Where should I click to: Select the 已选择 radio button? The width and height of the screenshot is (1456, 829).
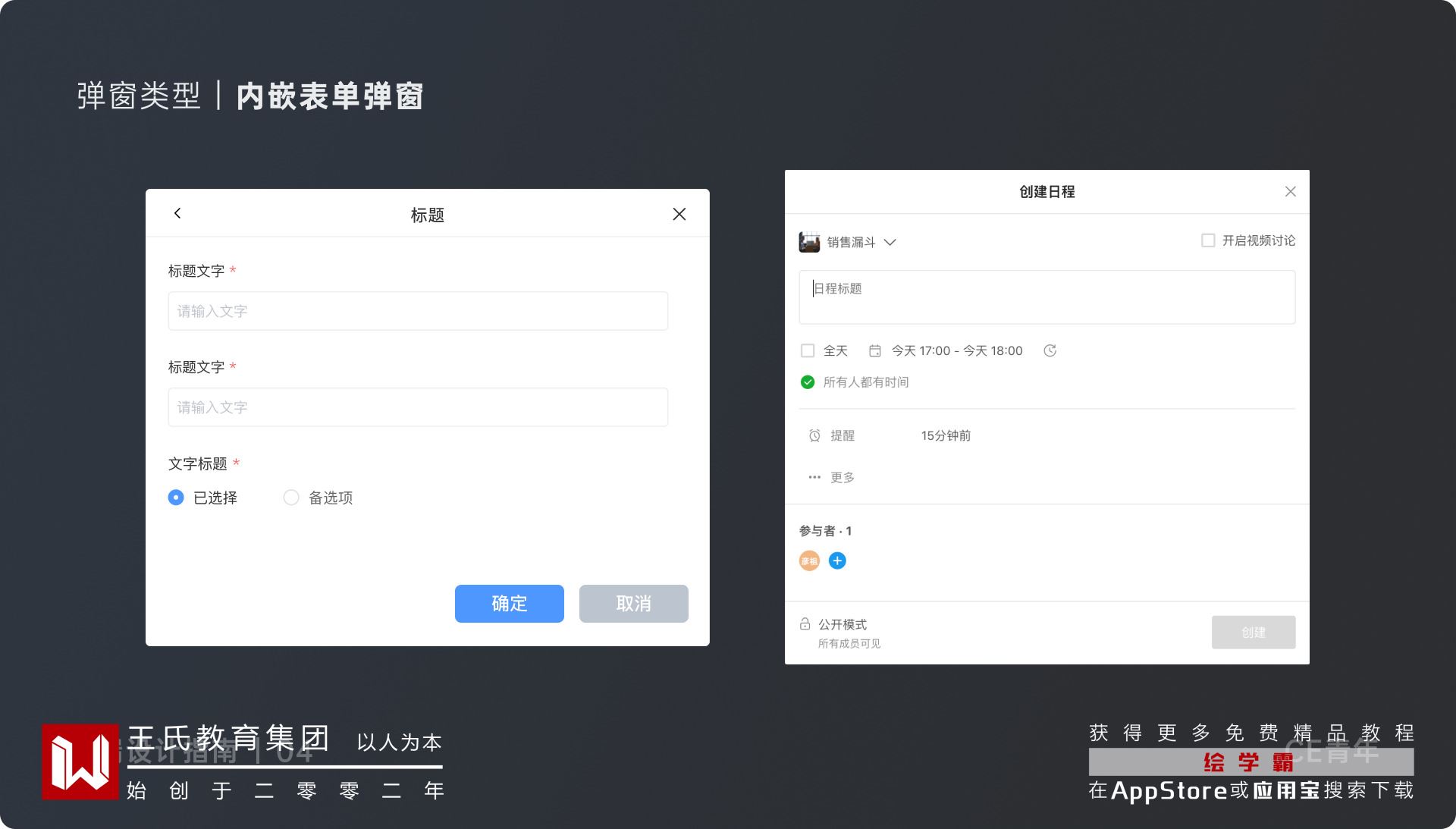tap(176, 498)
